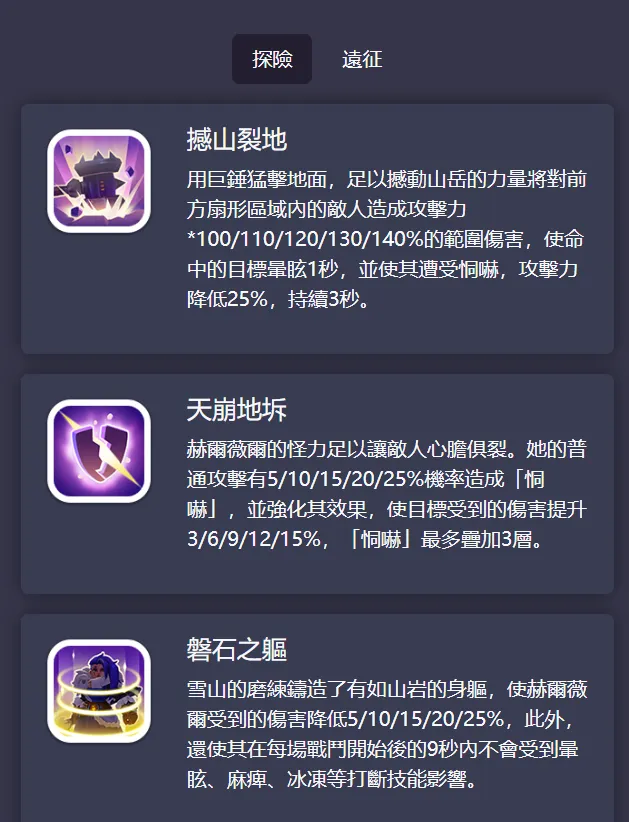Viewport: 629px width, 822px height.
Task: Click the 眩、麻痺、冰凍 immunity text line
Action: 332,780
